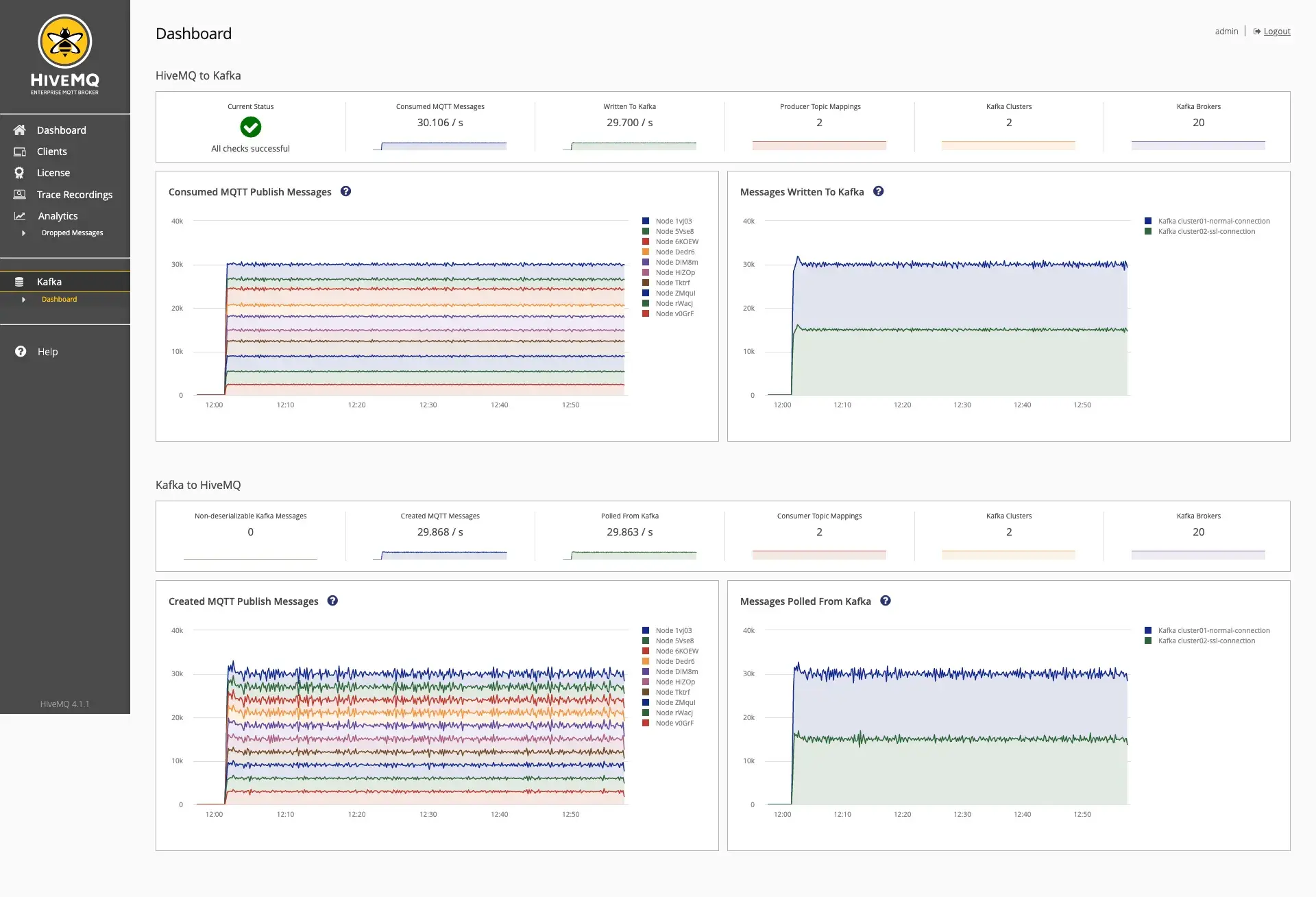This screenshot has height=897, width=1316.
Task: Toggle cluster01-normal-connection in Written To Kafka legend
Action: tap(1207, 221)
